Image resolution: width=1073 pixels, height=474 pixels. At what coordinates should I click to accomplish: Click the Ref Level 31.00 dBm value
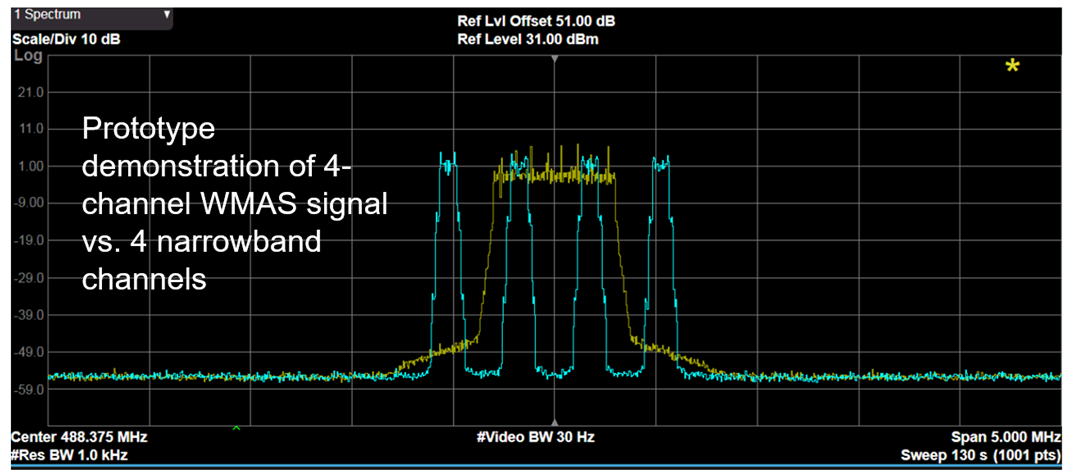(x=528, y=40)
